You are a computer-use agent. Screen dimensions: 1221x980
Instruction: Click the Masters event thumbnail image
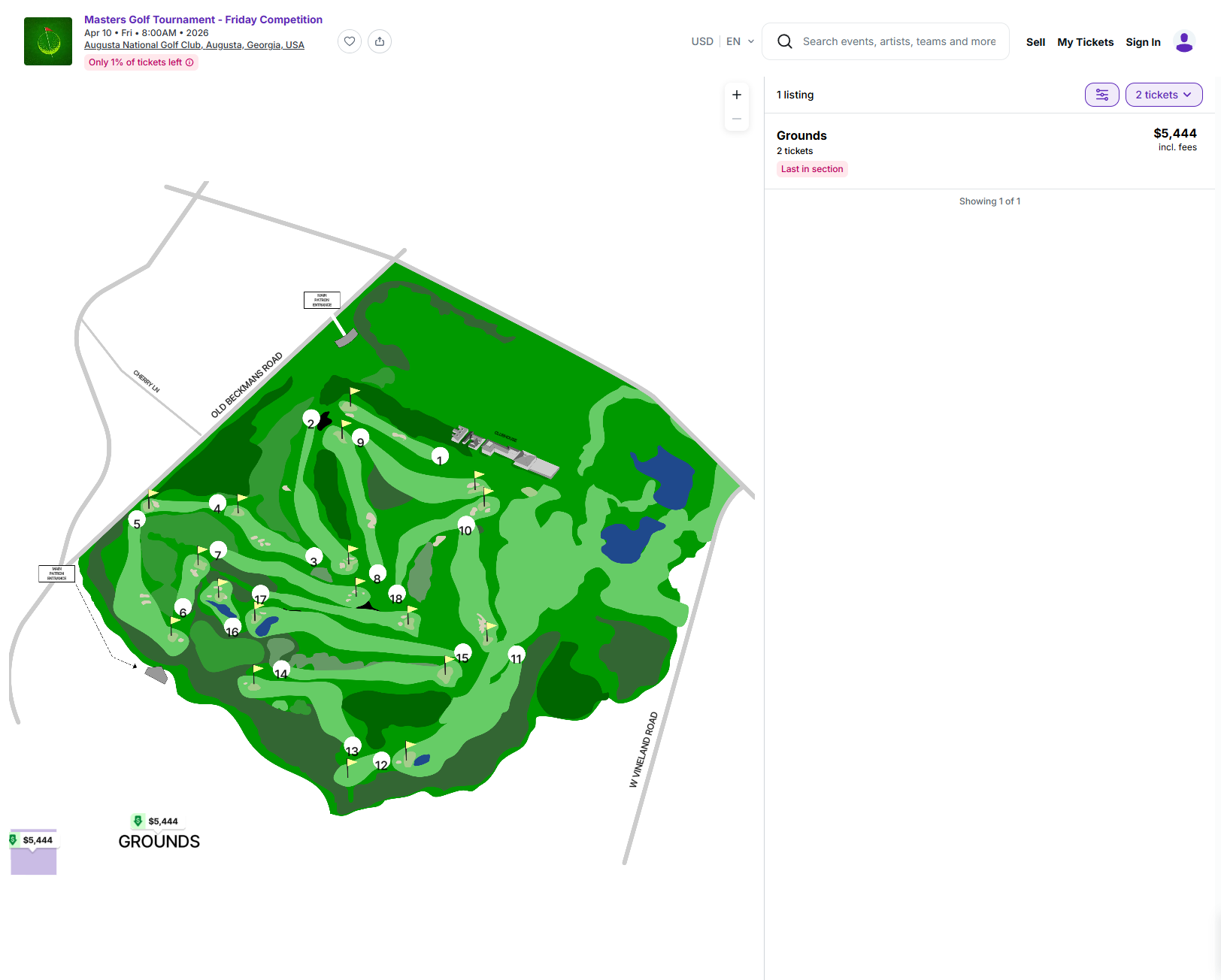coord(48,41)
